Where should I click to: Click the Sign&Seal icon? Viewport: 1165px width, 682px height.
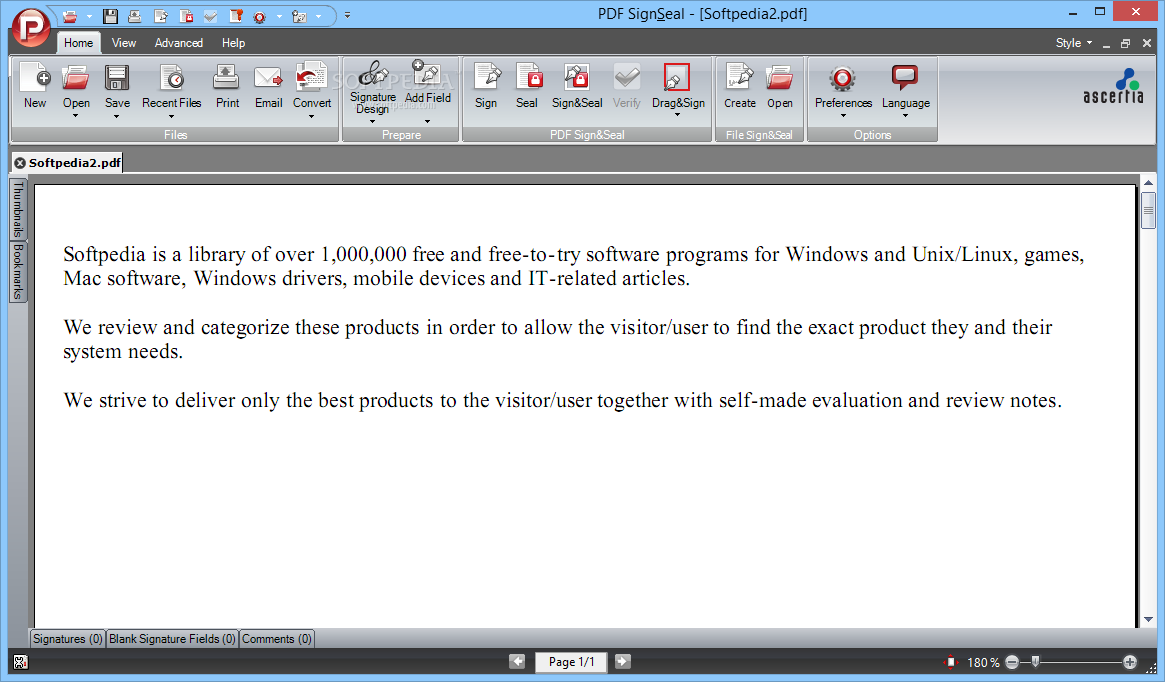pos(577,78)
